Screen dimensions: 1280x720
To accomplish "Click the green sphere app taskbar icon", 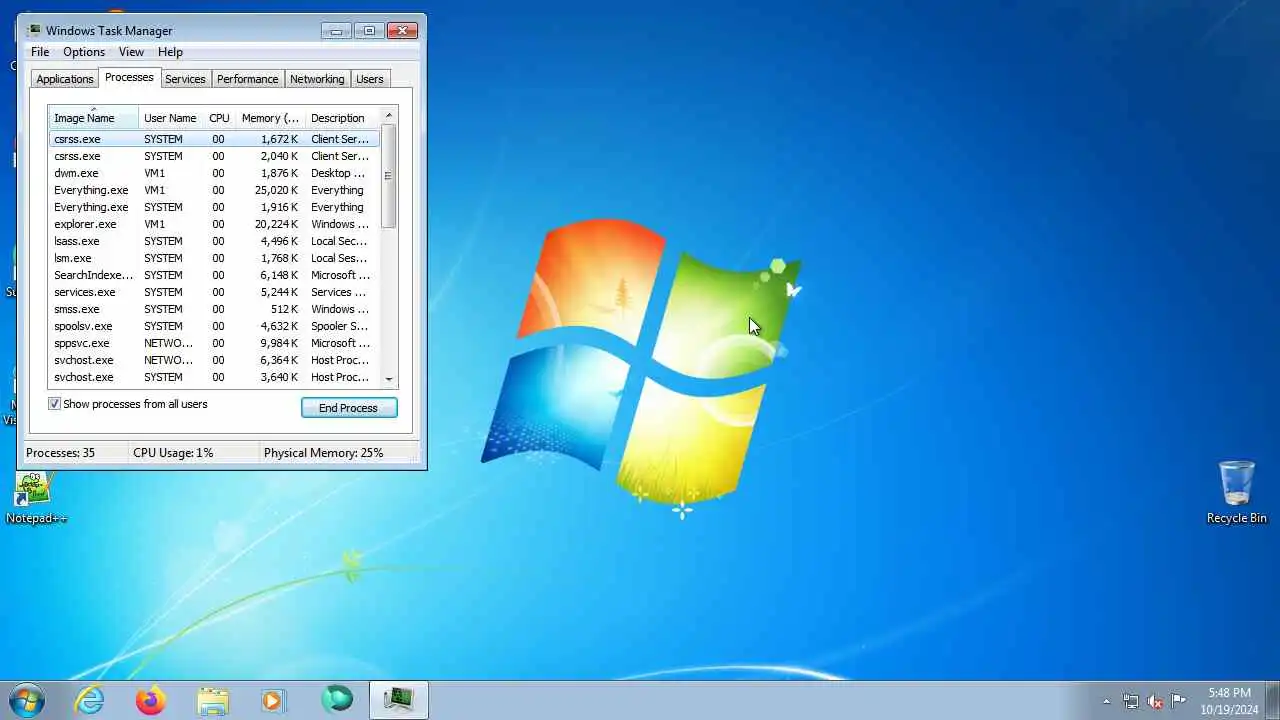I will [337, 700].
